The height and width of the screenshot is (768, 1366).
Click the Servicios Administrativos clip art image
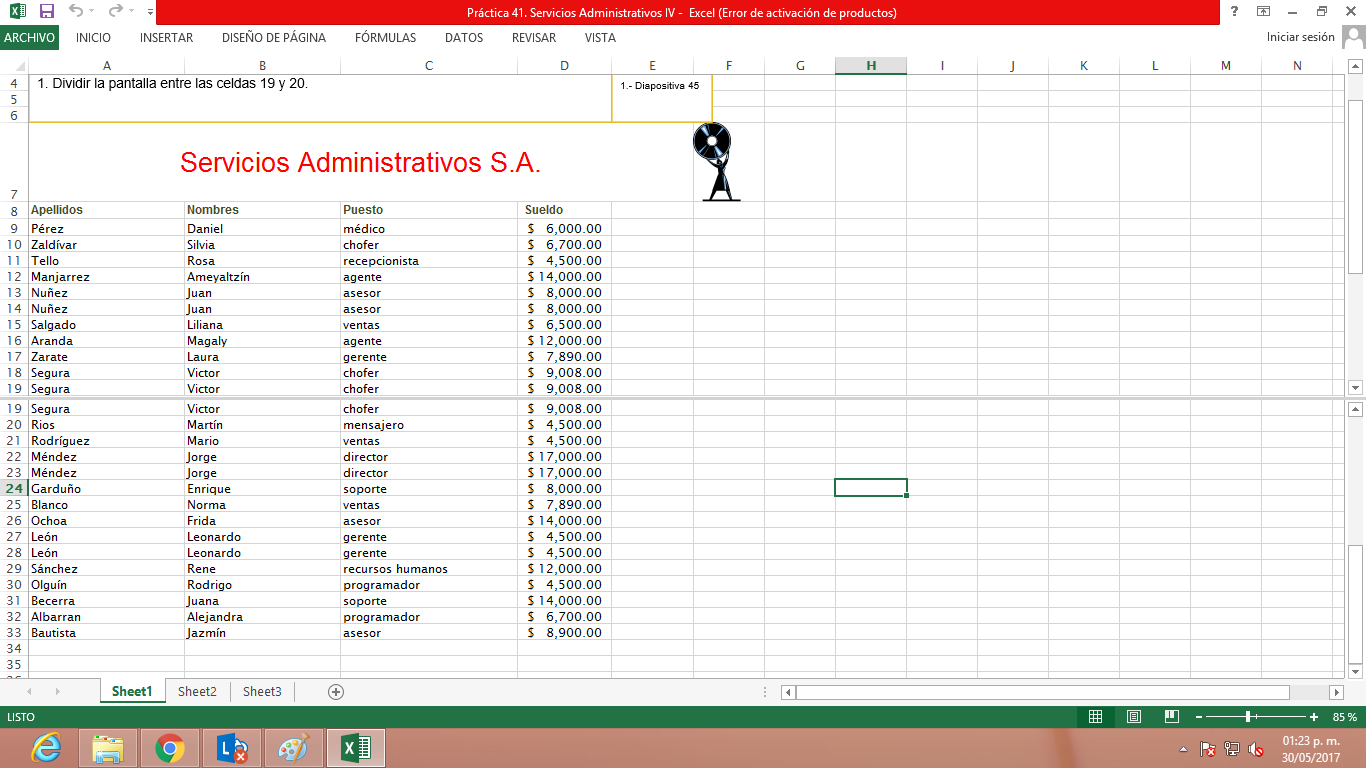pos(718,161)
